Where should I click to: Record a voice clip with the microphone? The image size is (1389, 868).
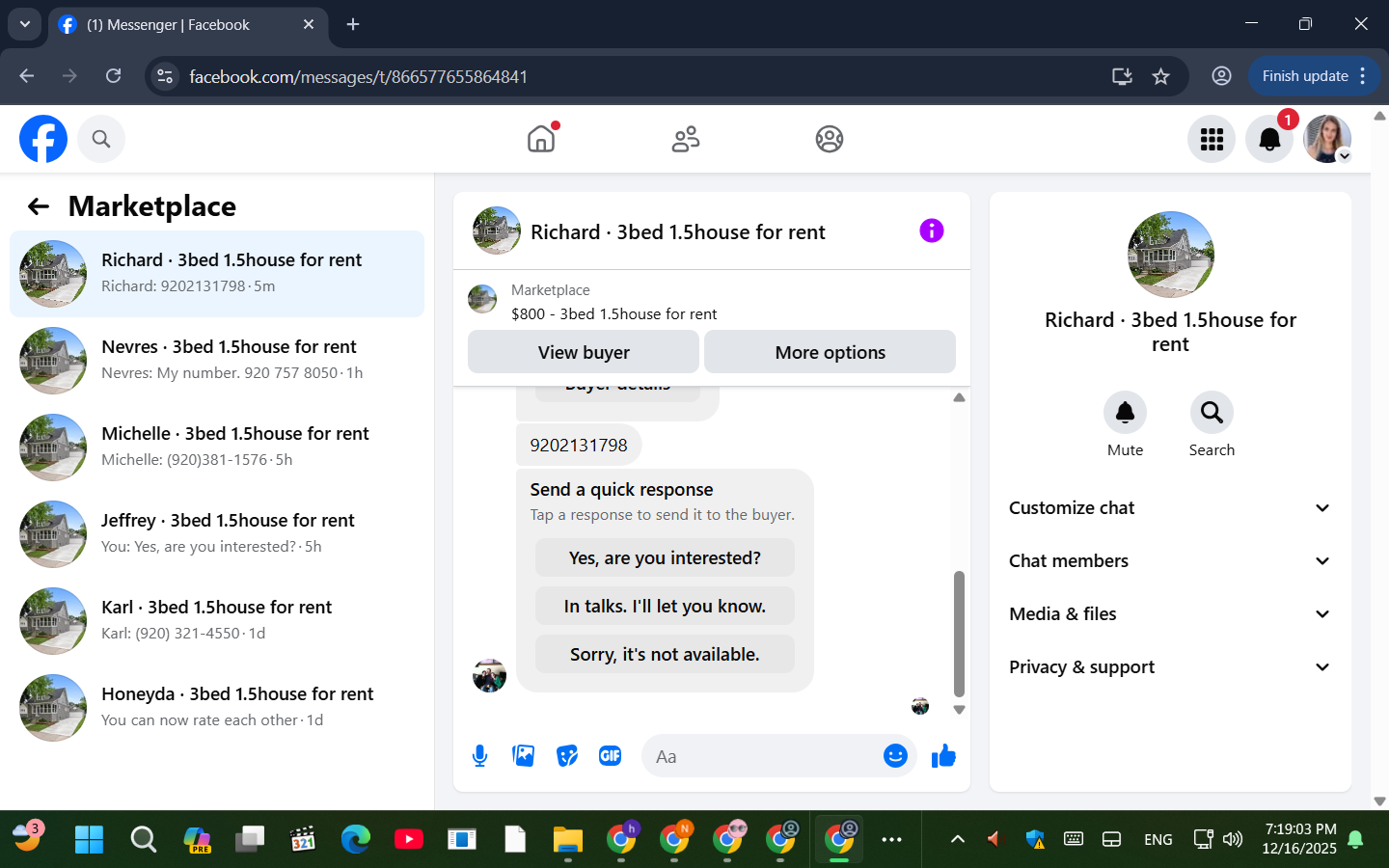[479, 756]
